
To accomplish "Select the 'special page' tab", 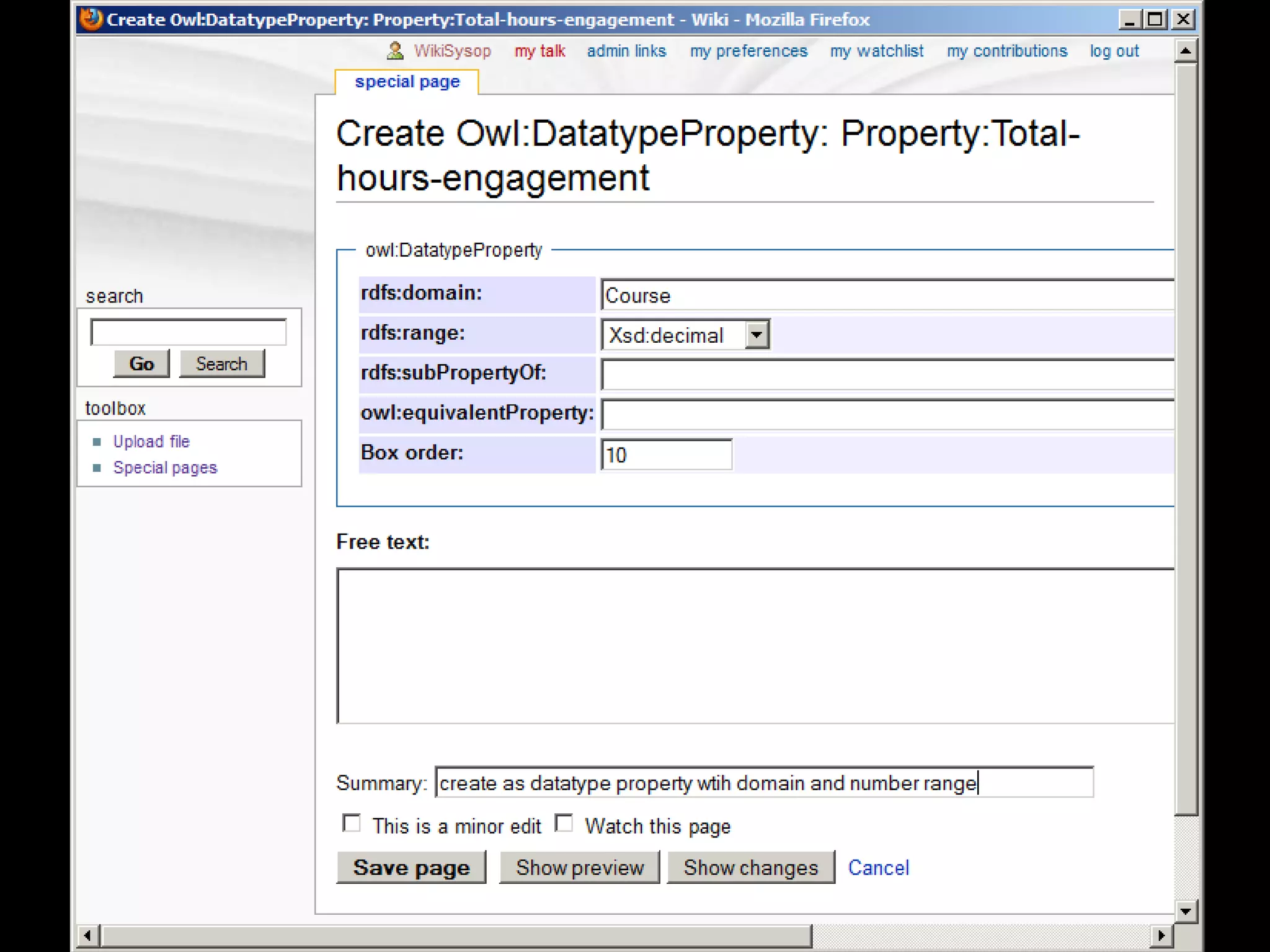I will 407,82.
